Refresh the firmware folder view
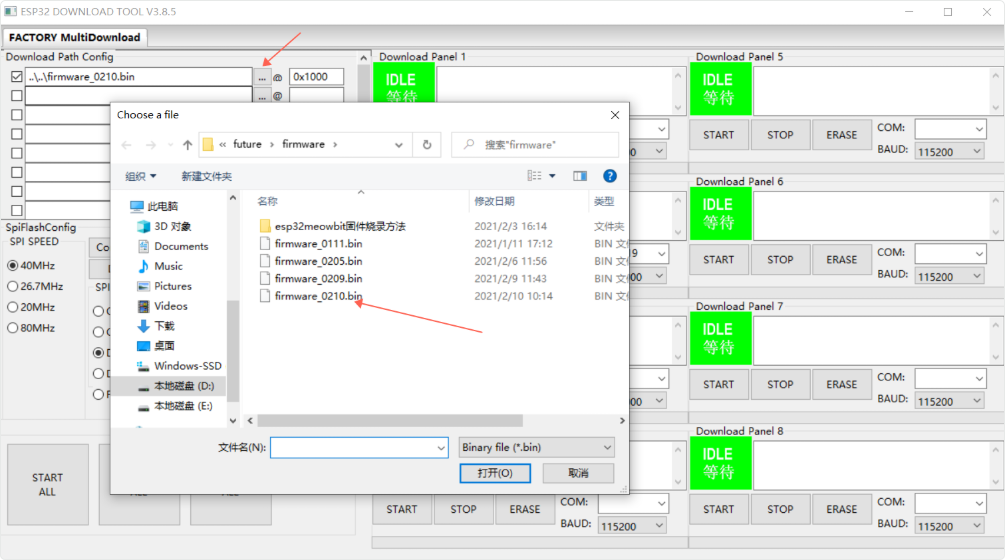The width and height of the screenshot is (1005, 560). point(427,145)
